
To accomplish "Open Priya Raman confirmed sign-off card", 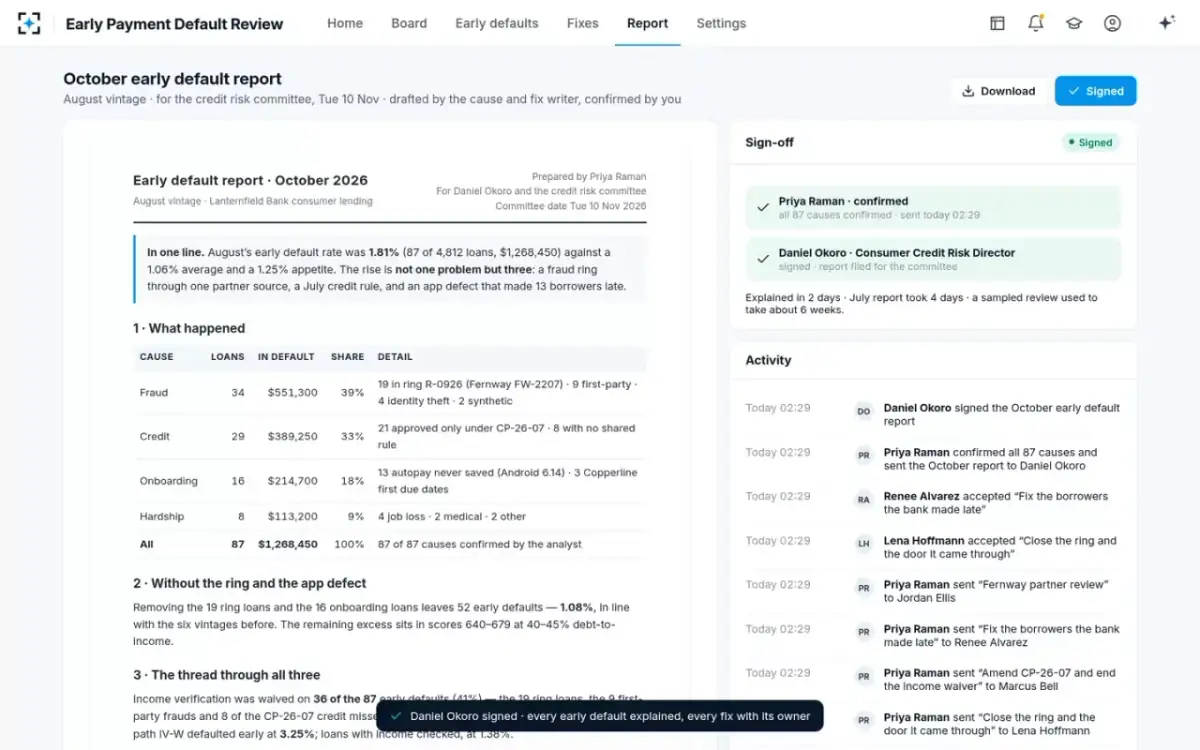I will pyautogui.click(x=933, y=207).
